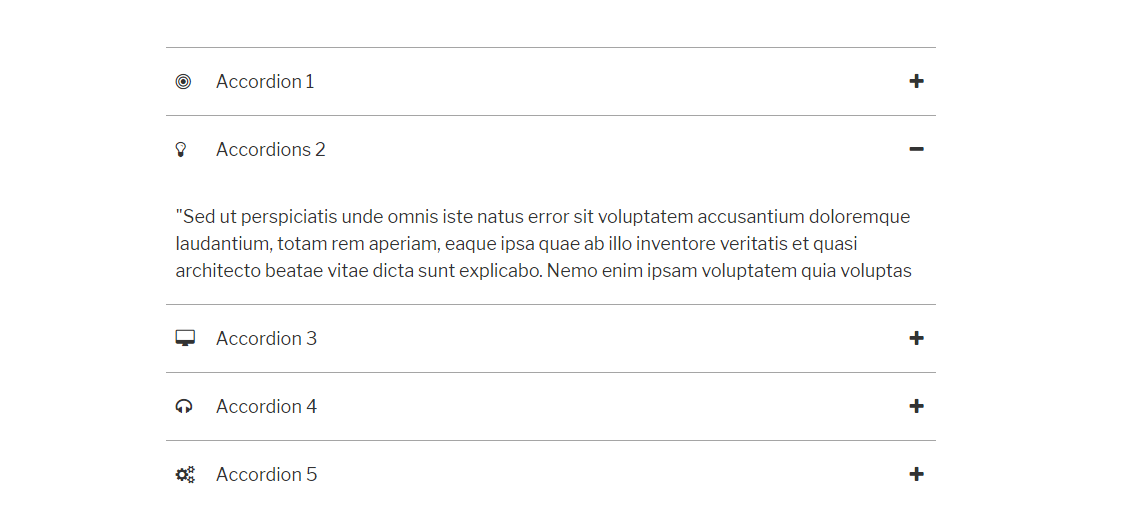The width and height of the screenshot is (1134, 525).
Task: Click the Accordion 4 header label
Action: click(x=266, y=407)
